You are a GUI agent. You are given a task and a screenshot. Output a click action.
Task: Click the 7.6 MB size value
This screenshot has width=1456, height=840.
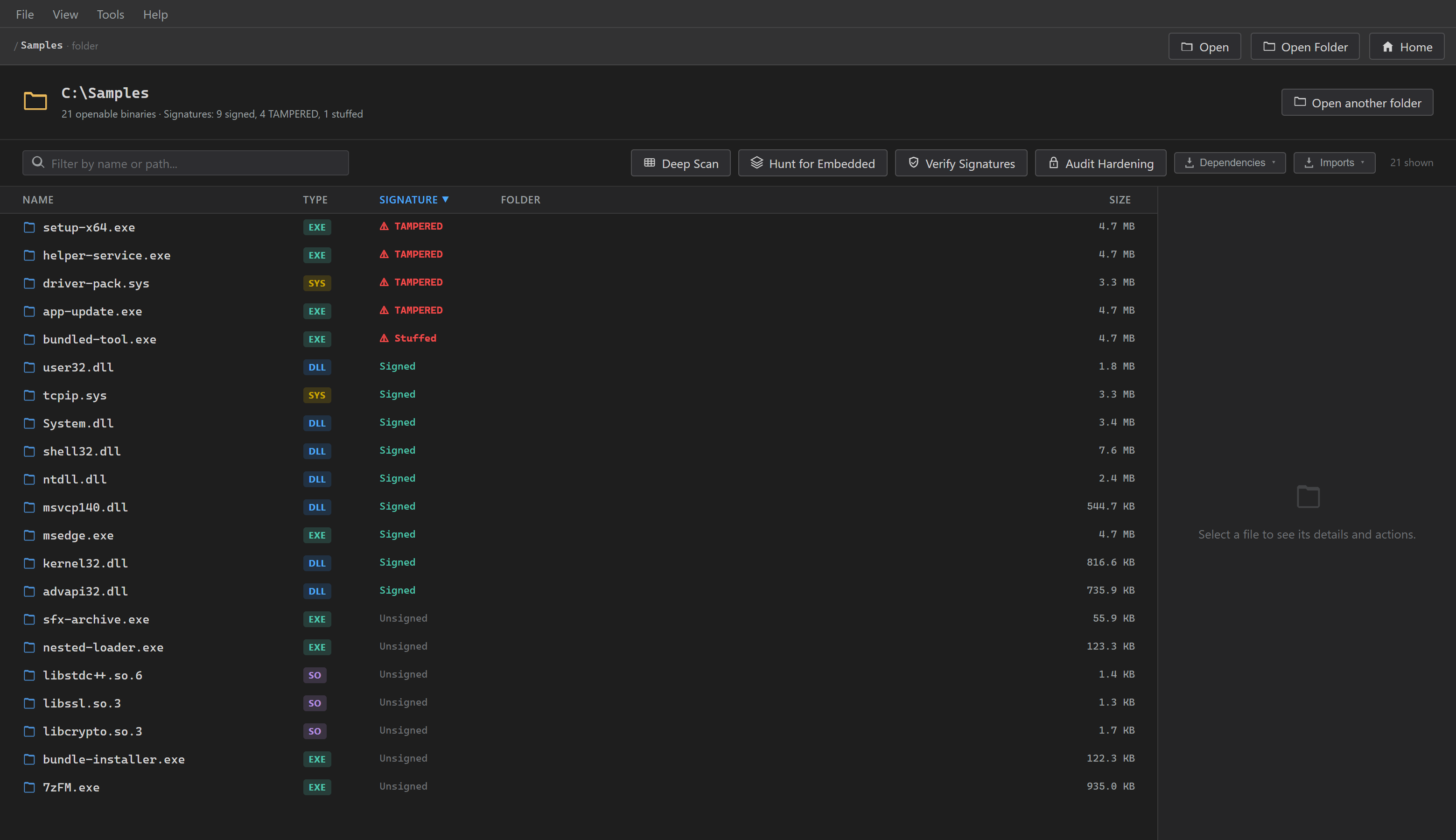[x=1116, y=450]
